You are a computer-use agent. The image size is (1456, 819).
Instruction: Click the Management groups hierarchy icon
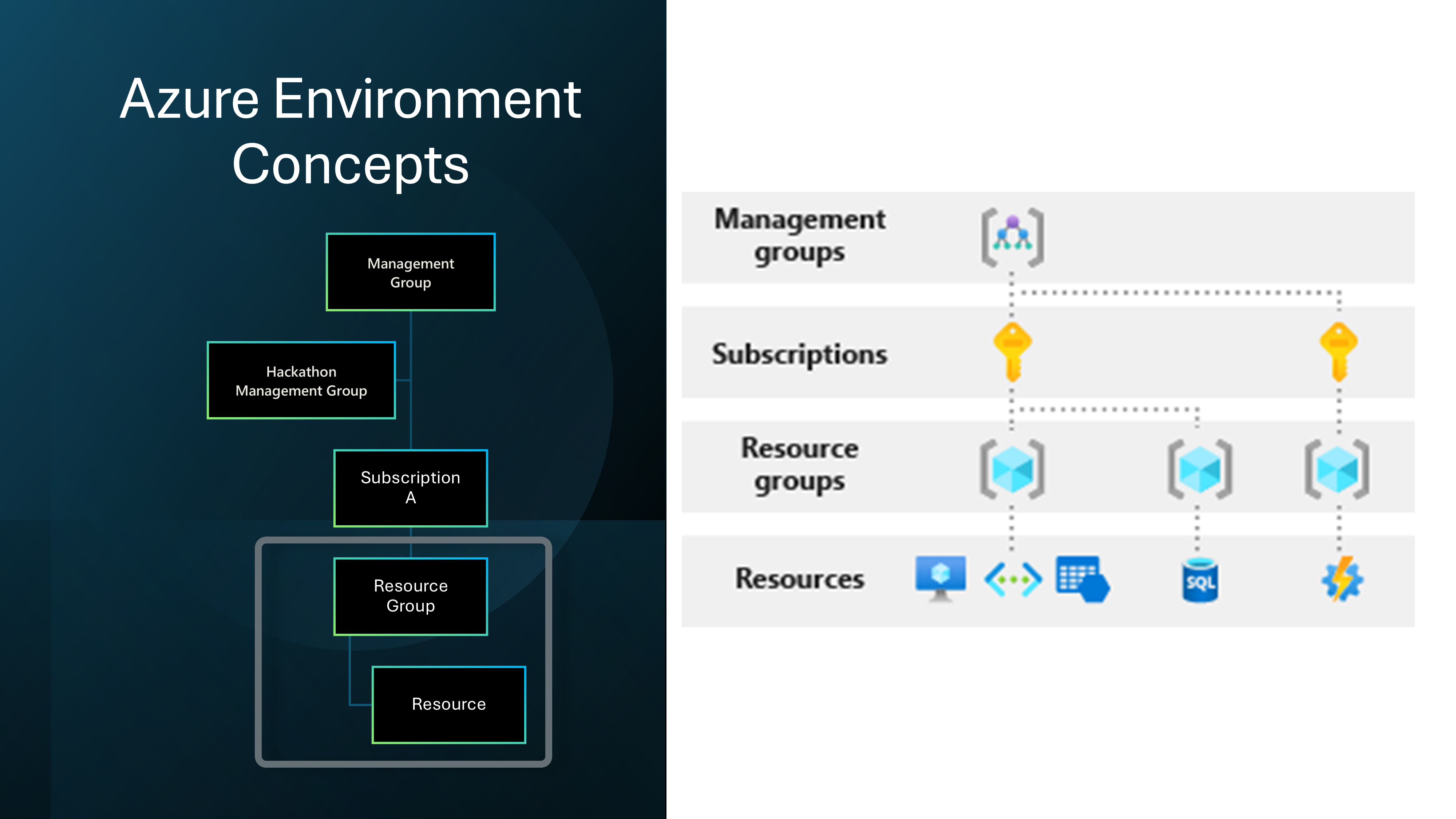pyautogui.click(x=1012, y=237)
